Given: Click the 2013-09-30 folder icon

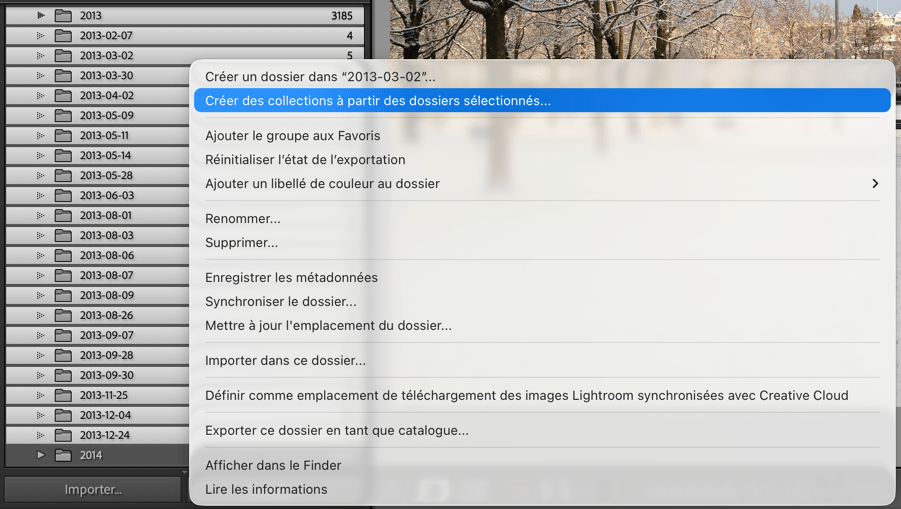Looking at the screenshot, I should click(63, 376).
